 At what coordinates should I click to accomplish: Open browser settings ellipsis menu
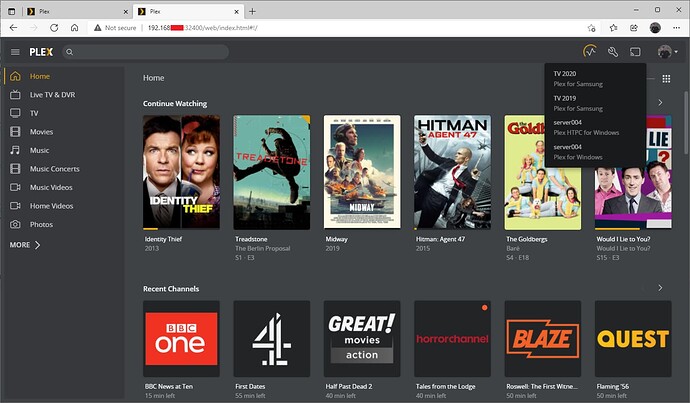click(676, 28)
